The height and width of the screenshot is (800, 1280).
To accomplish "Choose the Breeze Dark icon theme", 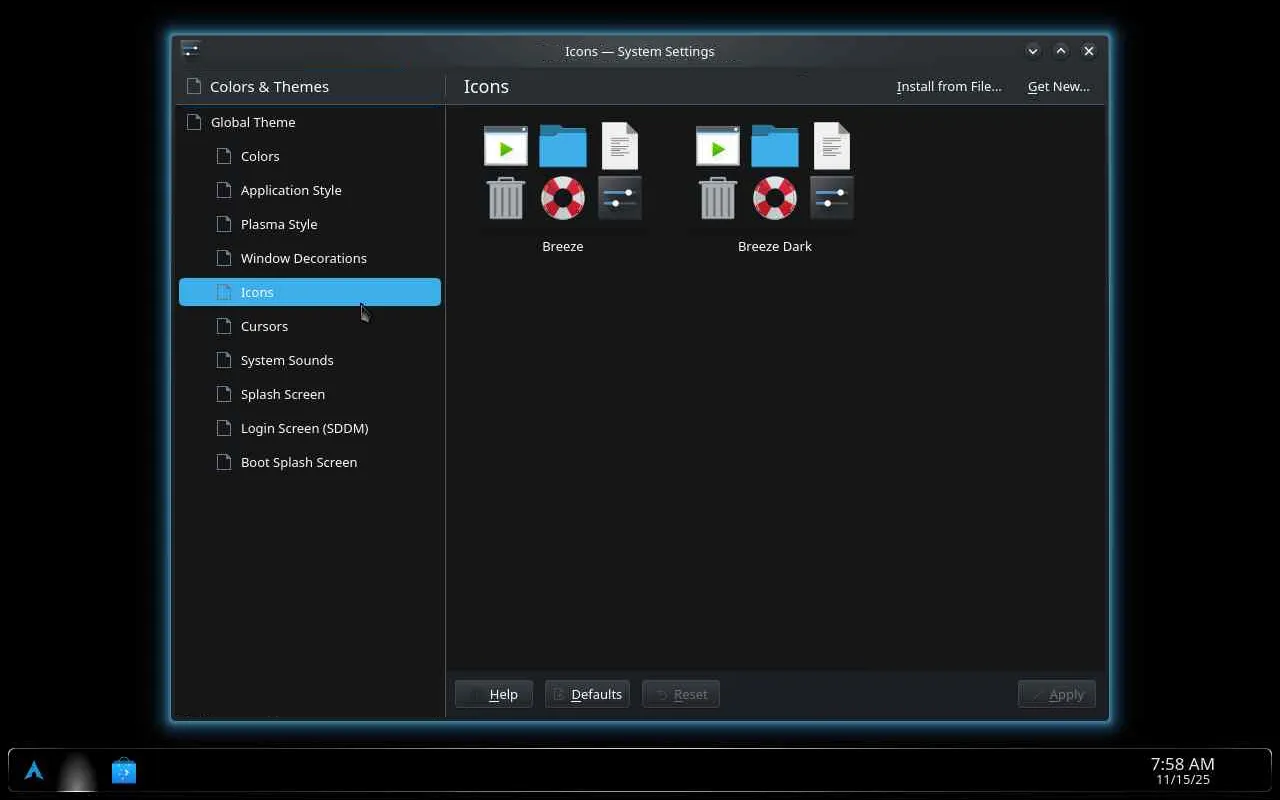I will pyautogui.click(x=775, y=187).
